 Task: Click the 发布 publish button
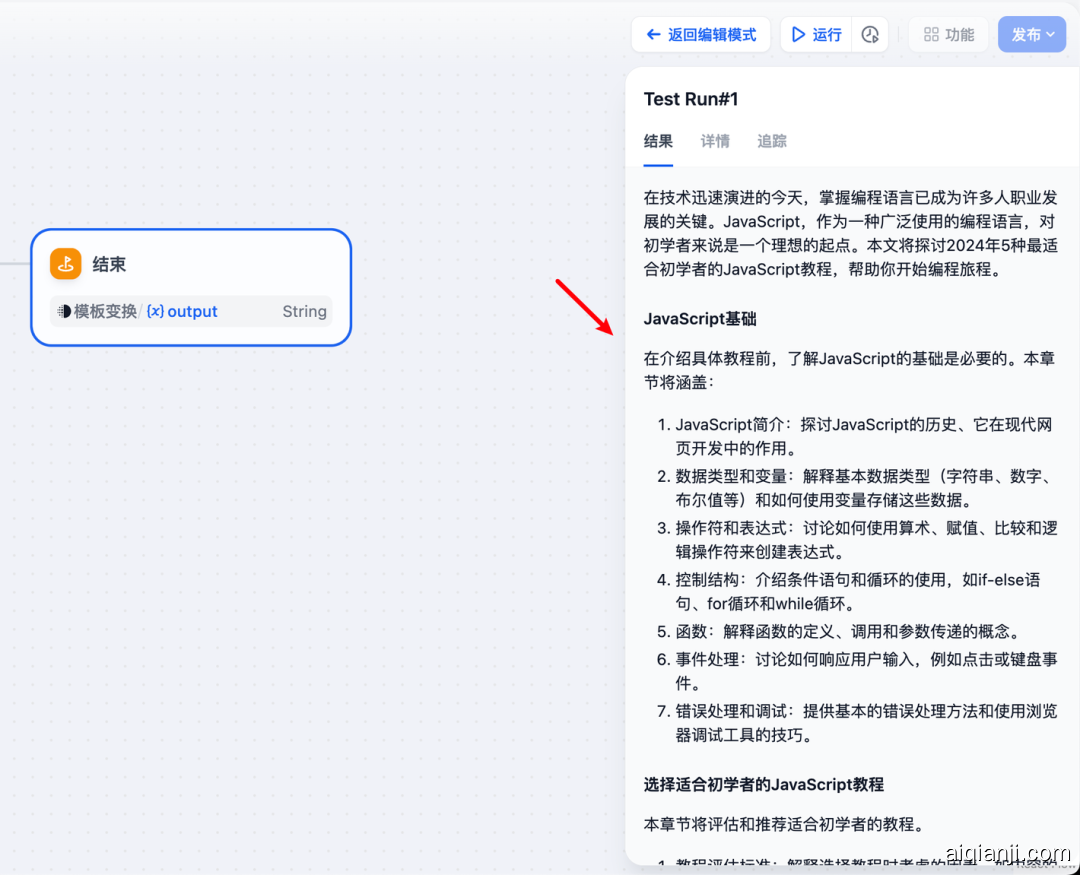point(1026,35)
